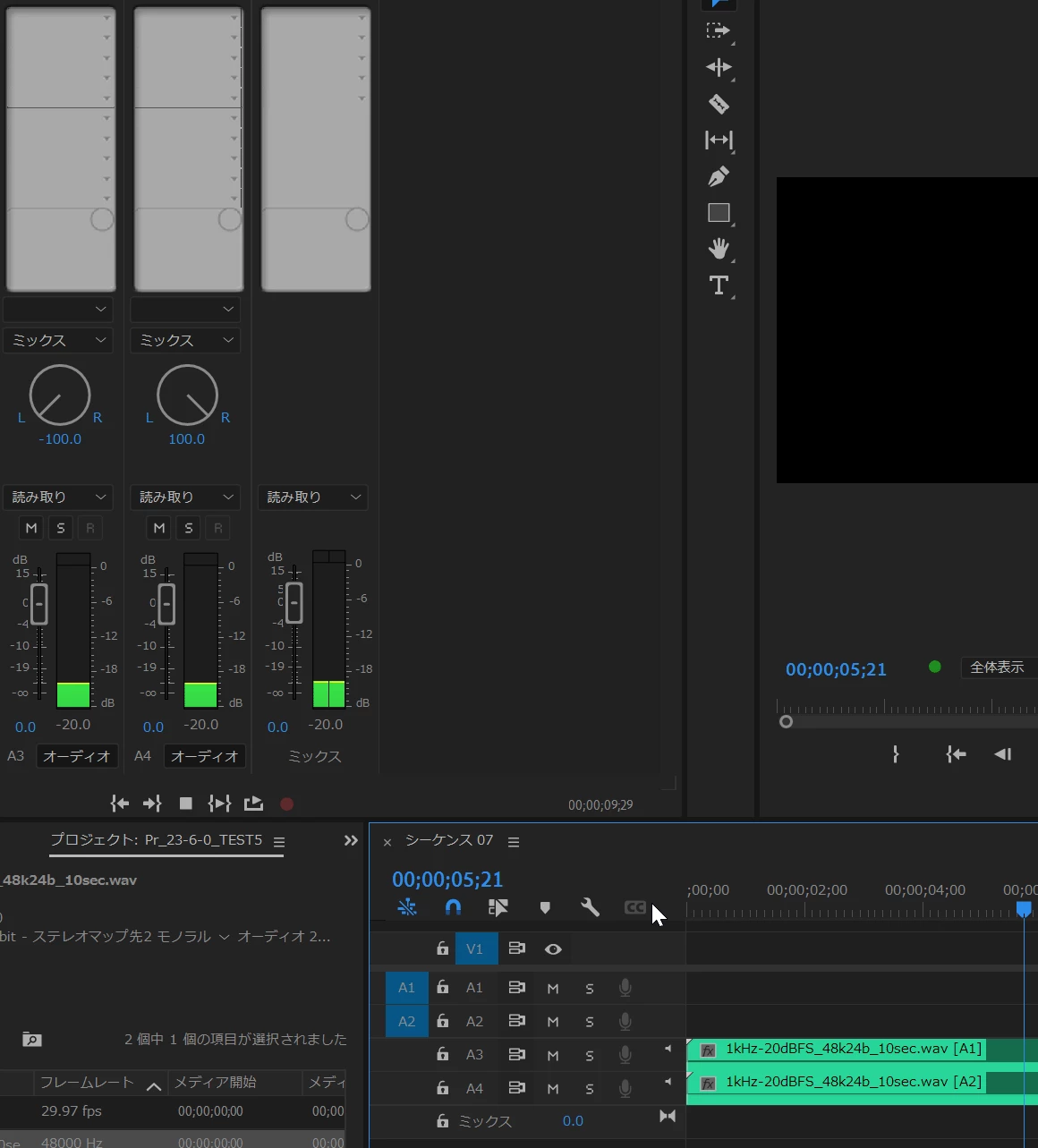Screen dimensions: 1038x1148
Task: Click A3 track name オーディオ field
Action: pyautogui.click(x=77, y=756)
